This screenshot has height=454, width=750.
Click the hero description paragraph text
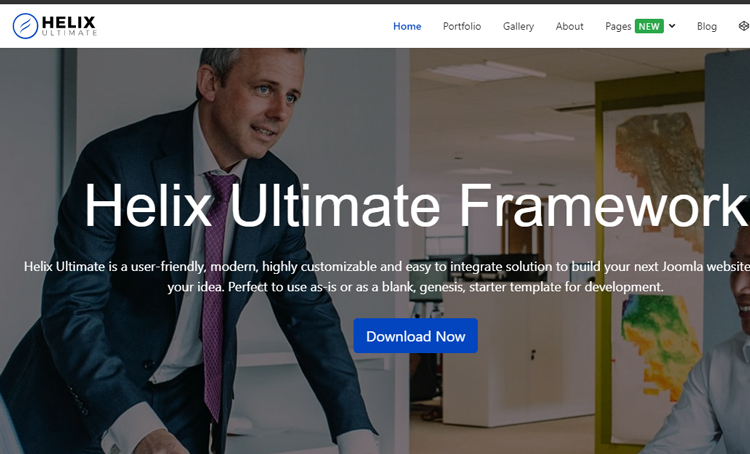pyautogui.click(x=386, y=277)
